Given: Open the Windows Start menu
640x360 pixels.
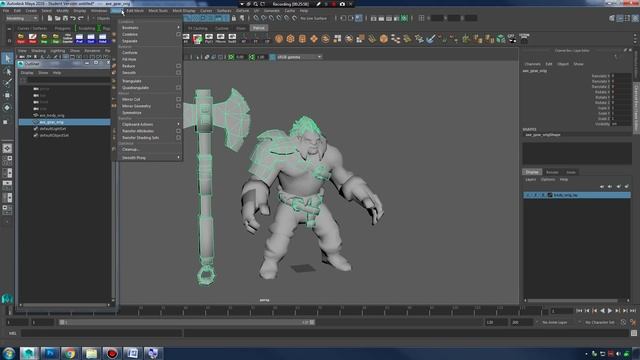Looking at the screenshot, I should [9, 353].
